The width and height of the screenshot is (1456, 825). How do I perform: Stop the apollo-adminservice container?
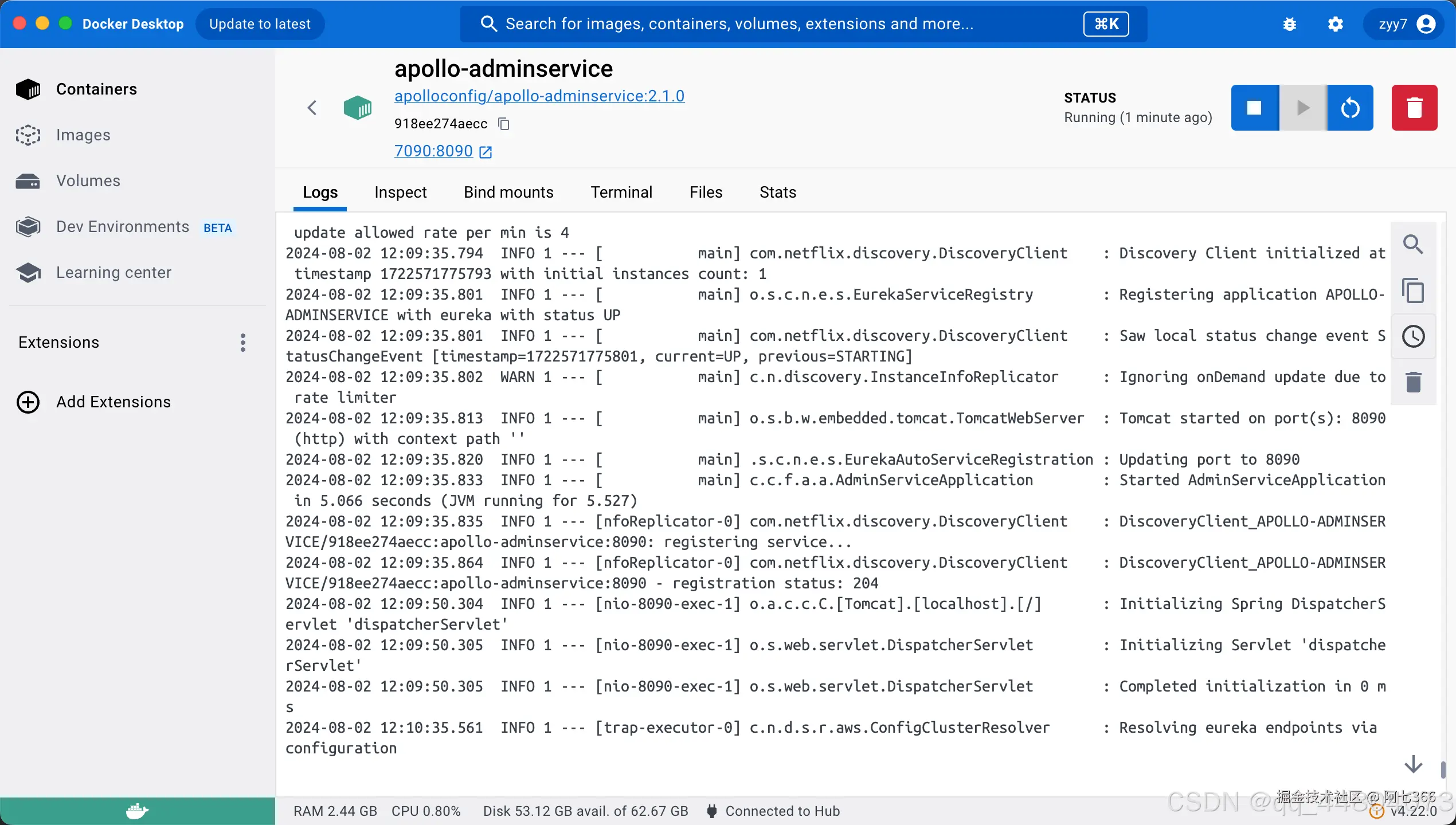click(1254, 108)
